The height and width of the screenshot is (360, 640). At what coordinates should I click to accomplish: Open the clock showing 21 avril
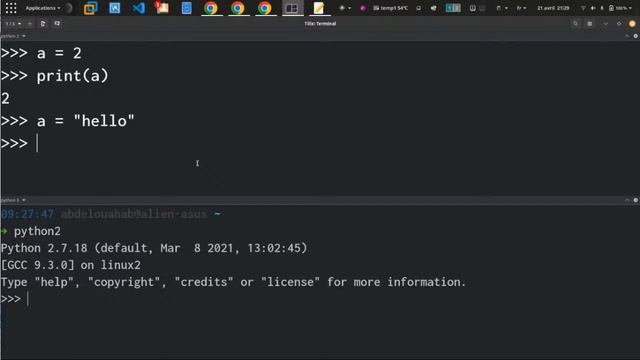(x=553, y=8)
